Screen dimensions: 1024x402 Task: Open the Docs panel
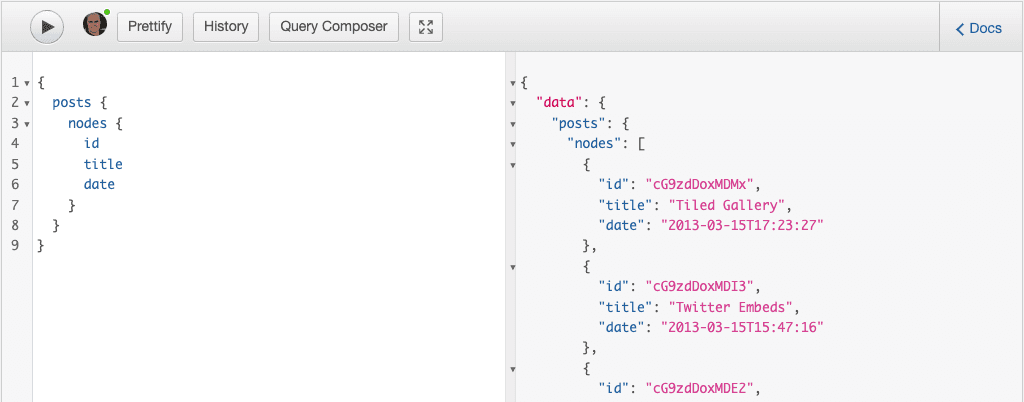(979, 28)
